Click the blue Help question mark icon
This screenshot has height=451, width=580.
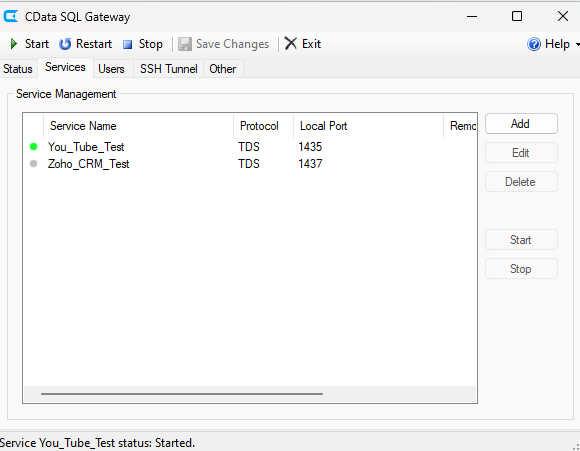point(534,44)
